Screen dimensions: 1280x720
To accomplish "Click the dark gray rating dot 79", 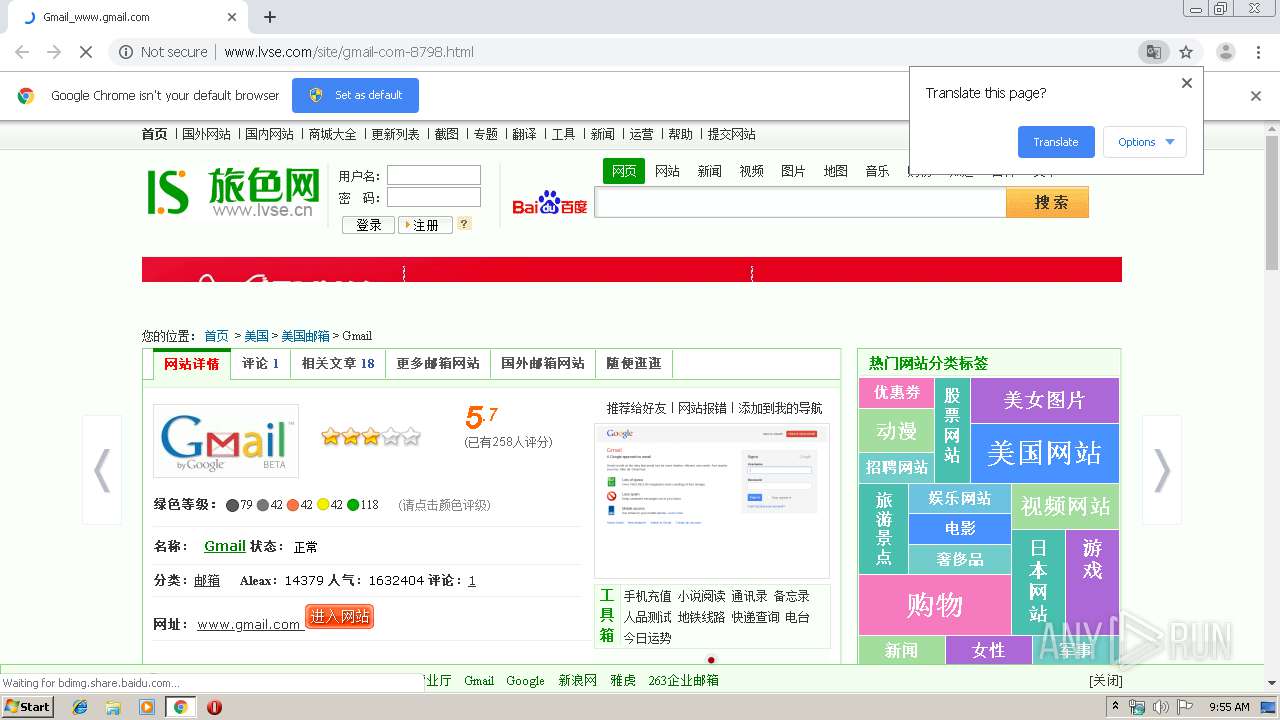I will click(x=232, y=505).
